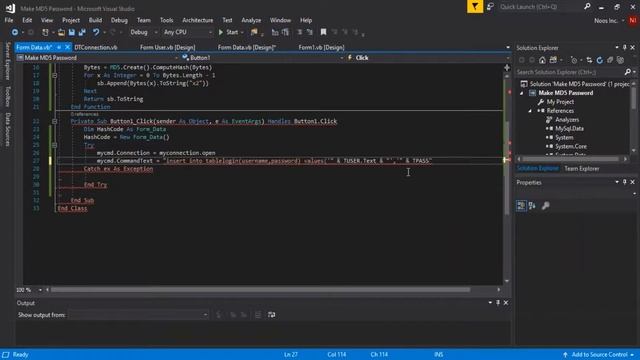
Task: Open the Build menu
Action: (95, 20)
